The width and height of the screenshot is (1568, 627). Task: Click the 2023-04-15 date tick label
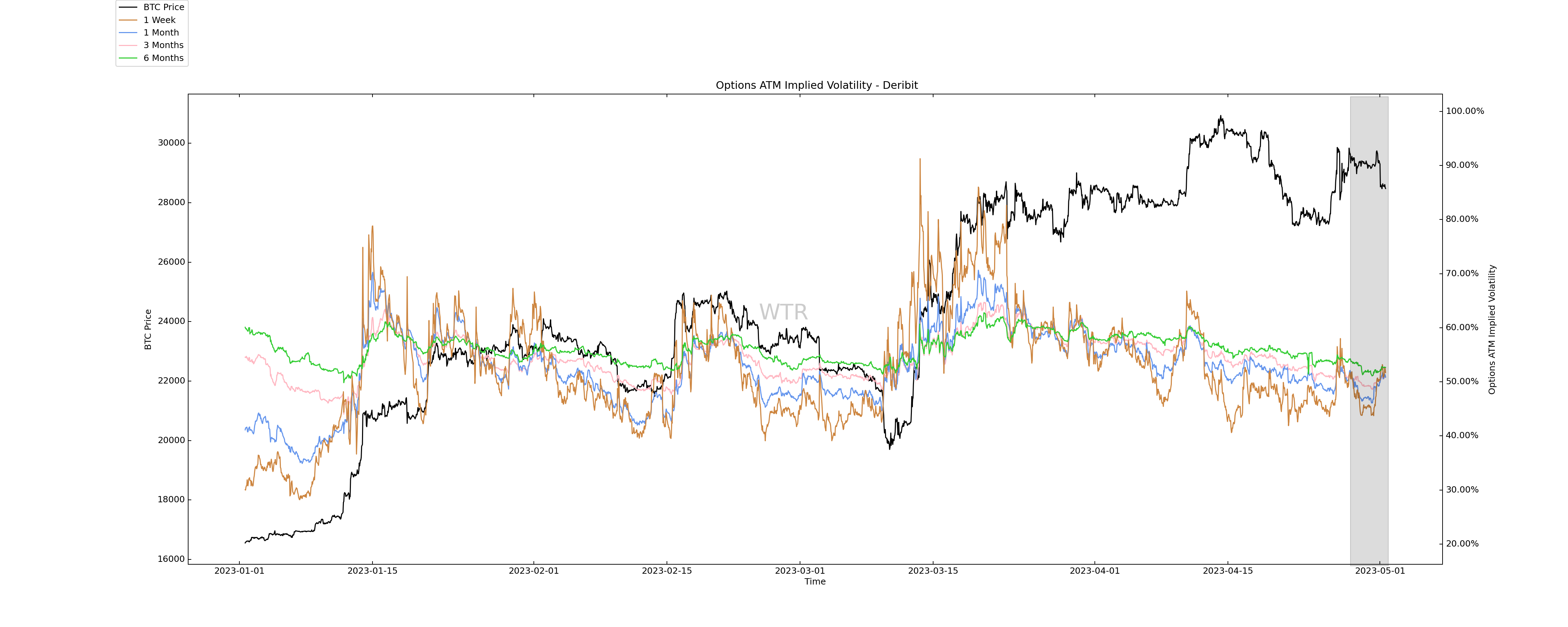[1228, 571]
